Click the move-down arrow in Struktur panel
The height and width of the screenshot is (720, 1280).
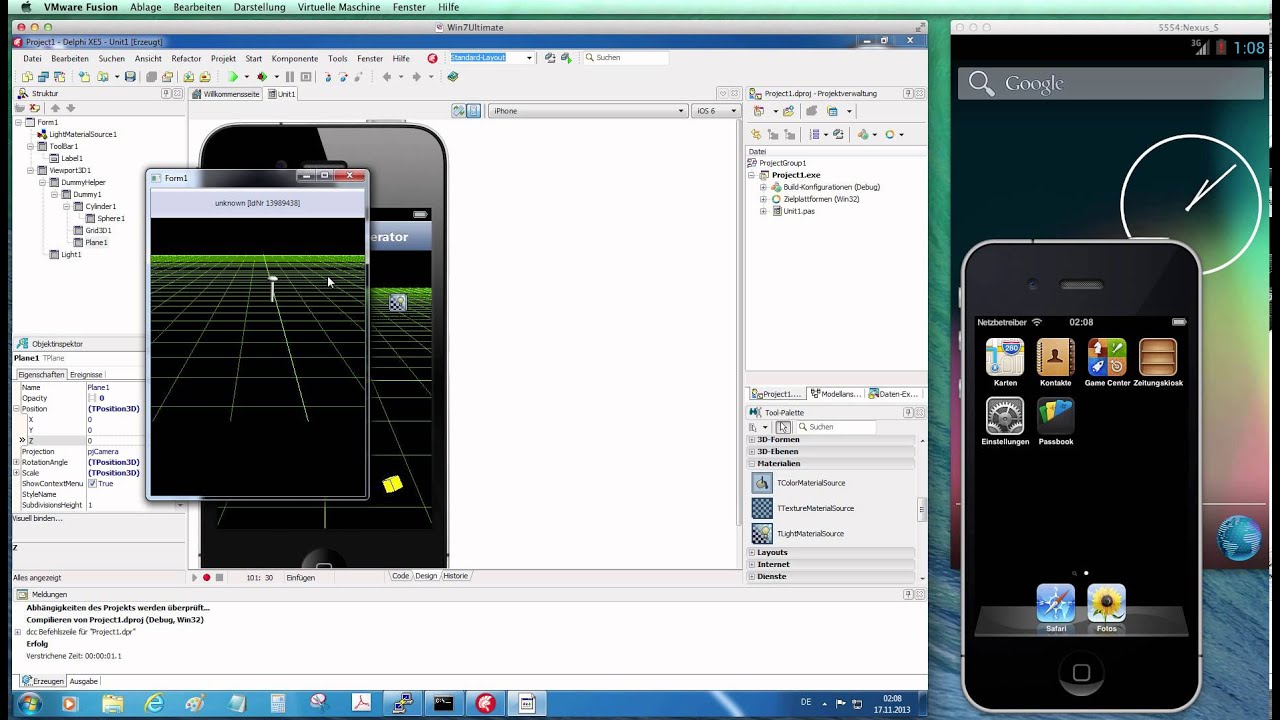pos(70,108)
